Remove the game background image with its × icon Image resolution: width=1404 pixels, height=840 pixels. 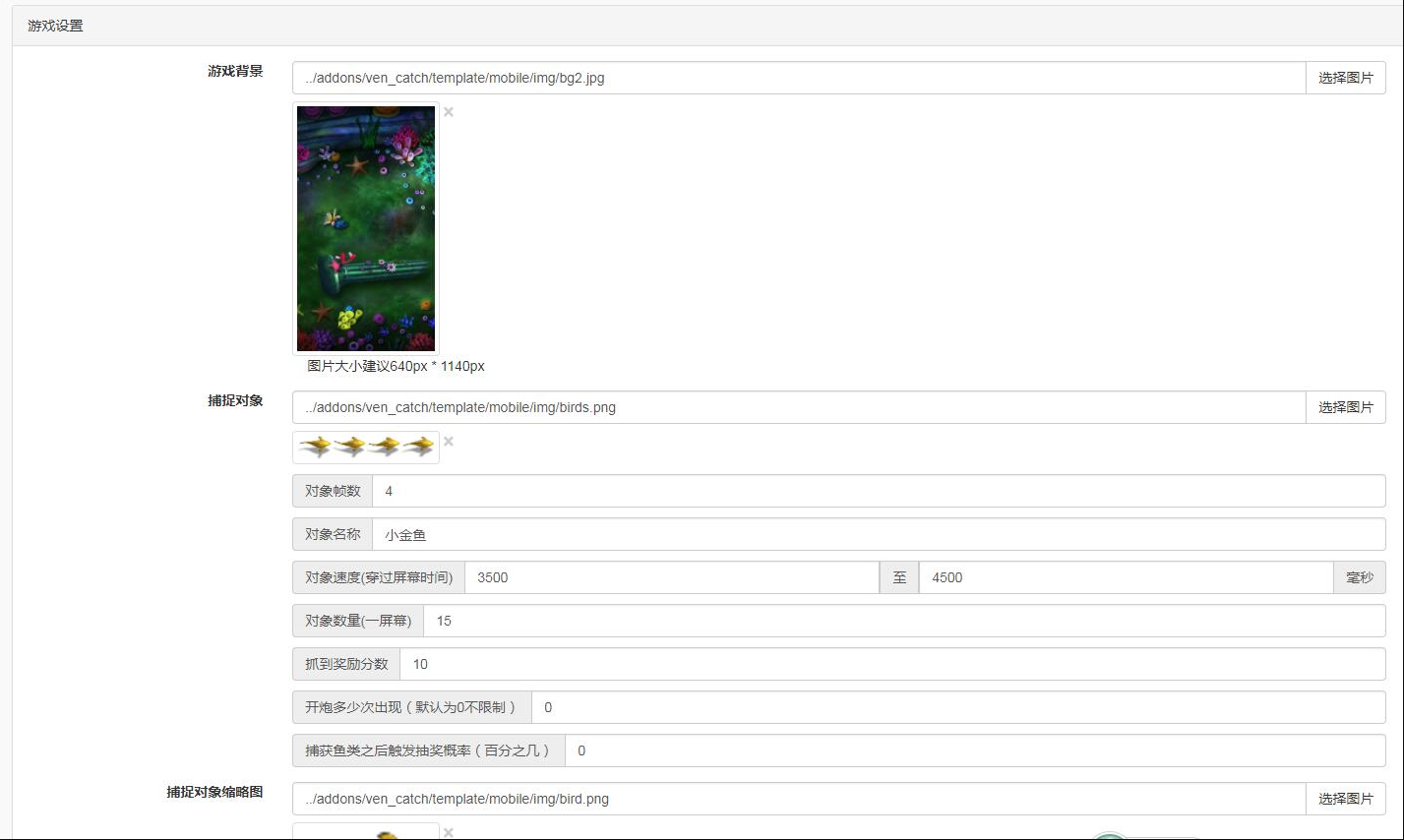point(449,112)
